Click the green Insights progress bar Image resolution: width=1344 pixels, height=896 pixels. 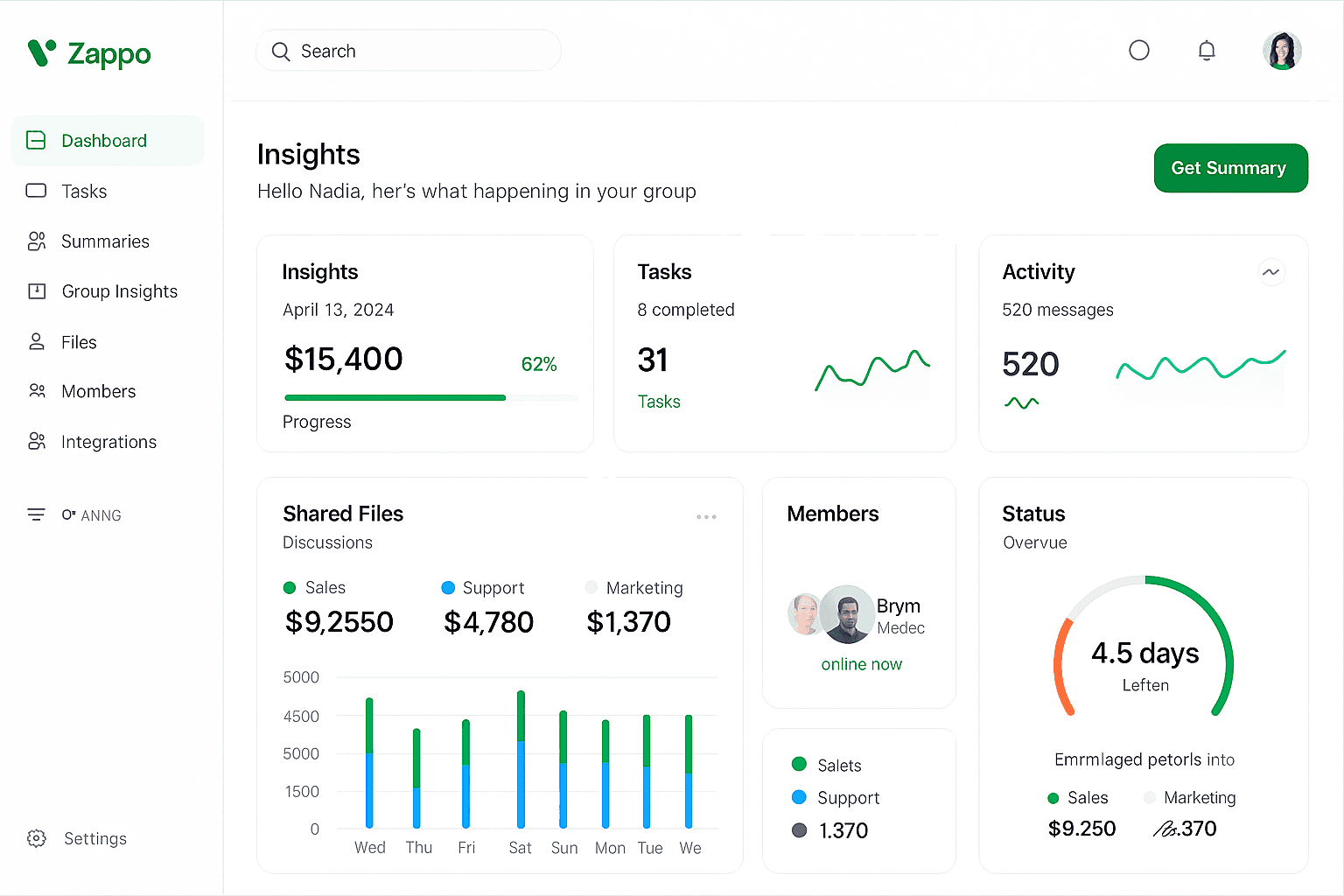pos(395,398)
